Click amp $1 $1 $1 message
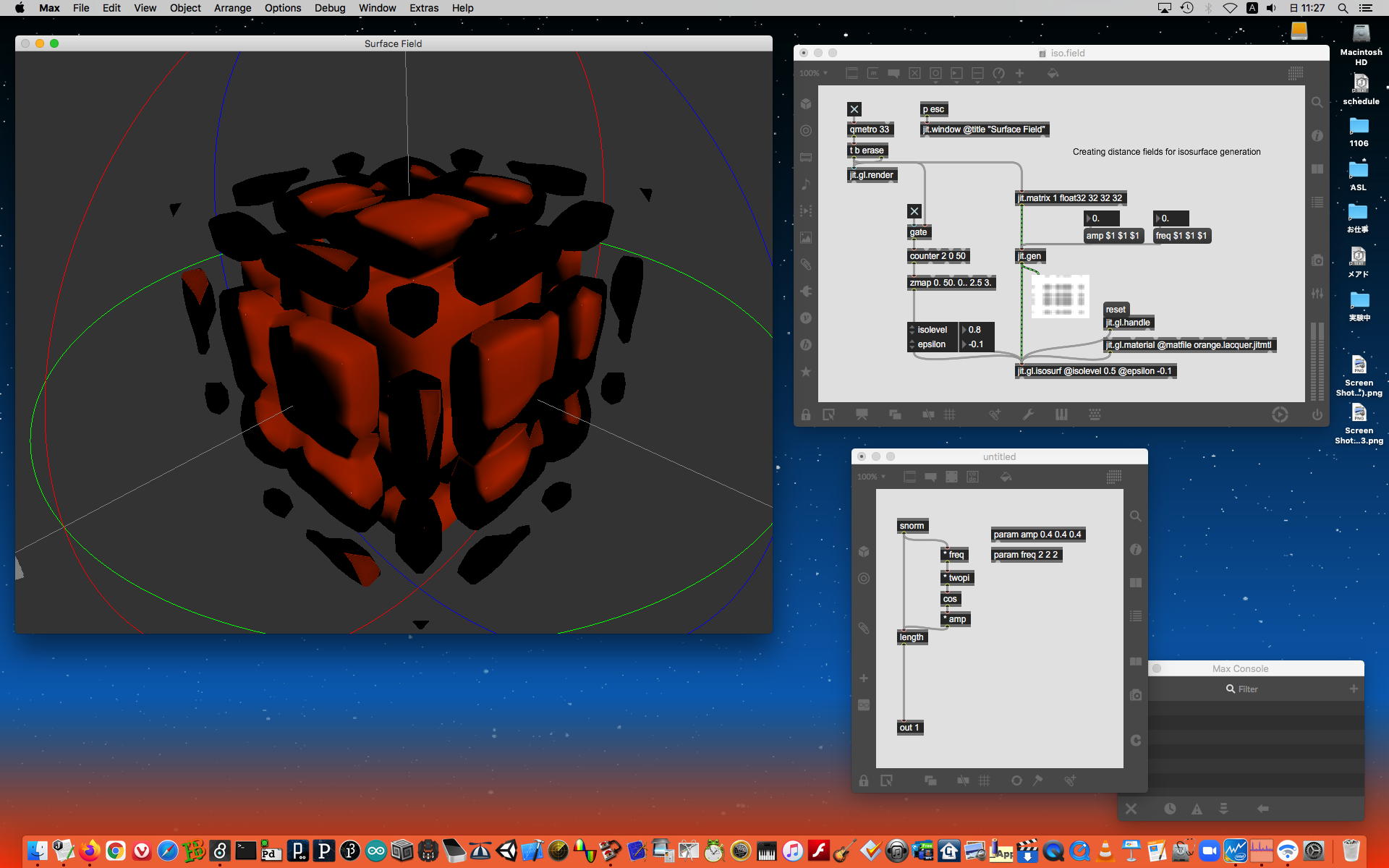 click(x=1113, y=236)
